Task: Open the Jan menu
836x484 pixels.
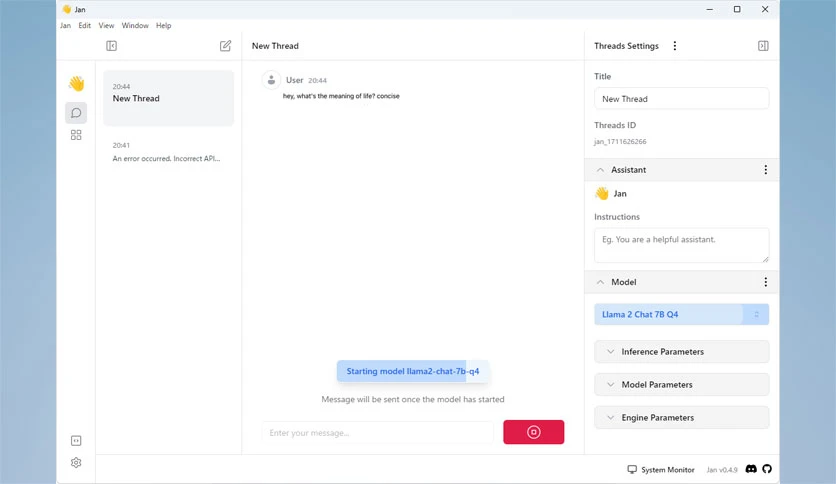Action: pos(66,26)
